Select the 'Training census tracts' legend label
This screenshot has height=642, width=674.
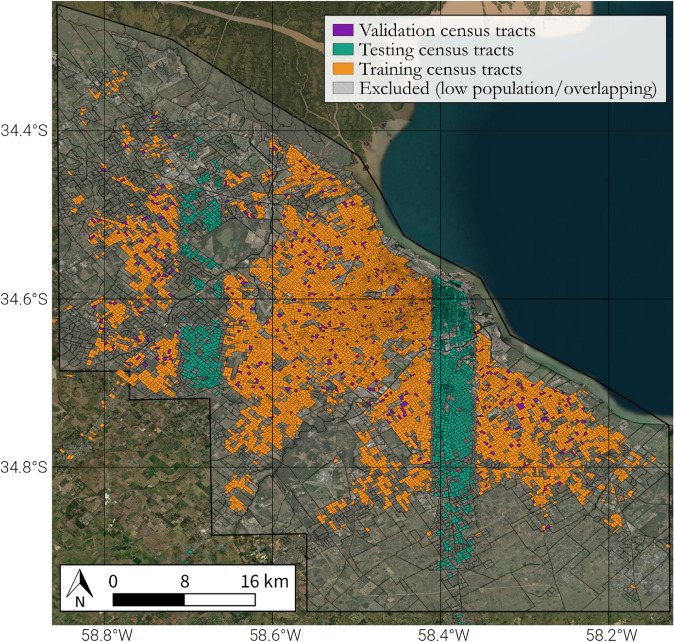pos(441,69)
